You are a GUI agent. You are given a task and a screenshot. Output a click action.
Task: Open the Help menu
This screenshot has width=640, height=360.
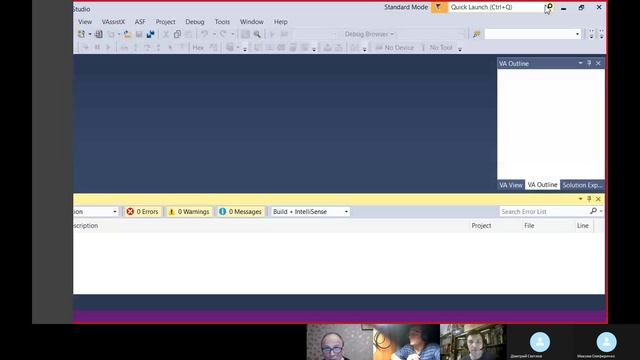[x=280, y=22]
